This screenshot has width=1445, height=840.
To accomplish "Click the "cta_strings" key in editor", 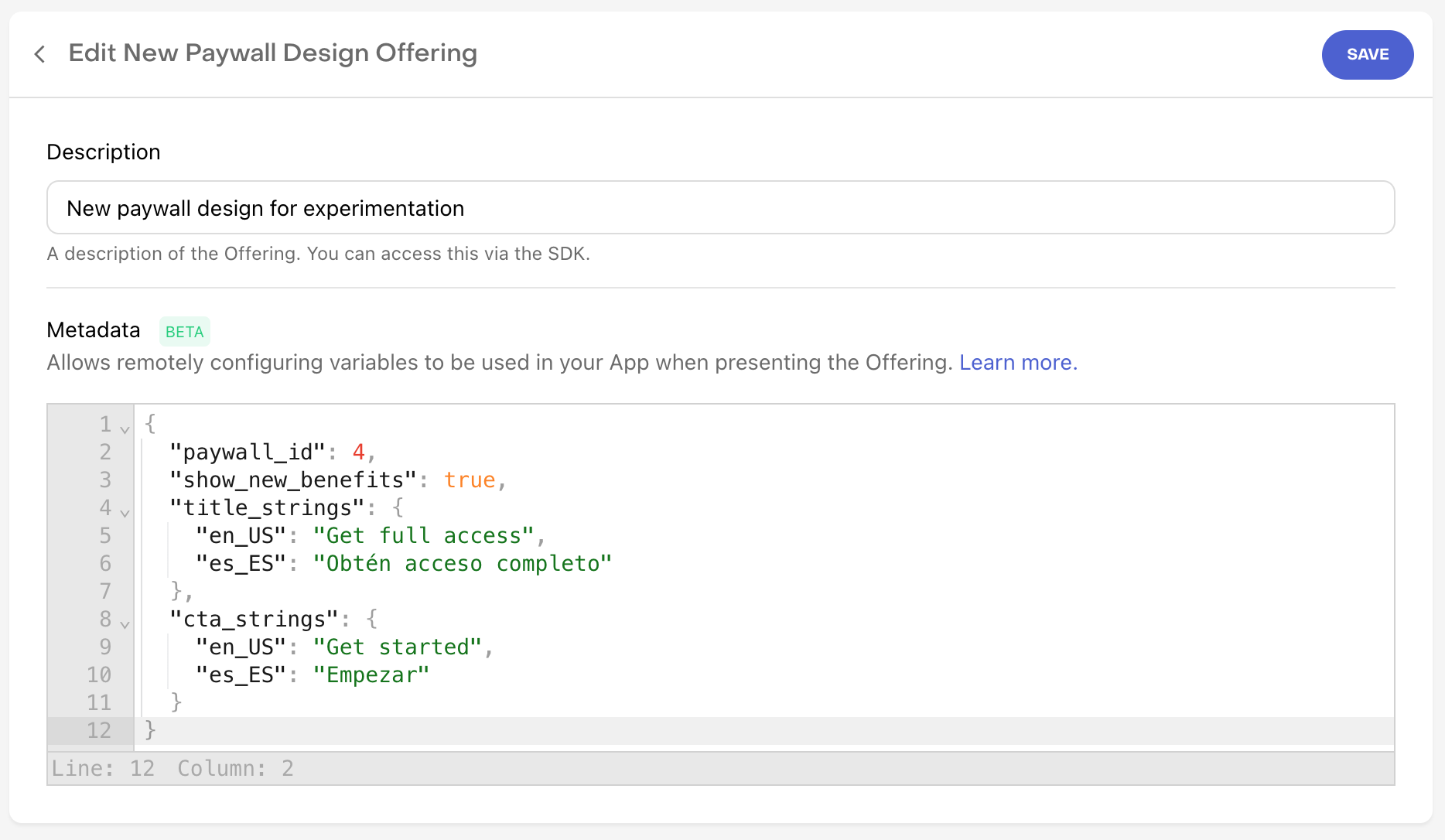I will [x=254, y=620].
